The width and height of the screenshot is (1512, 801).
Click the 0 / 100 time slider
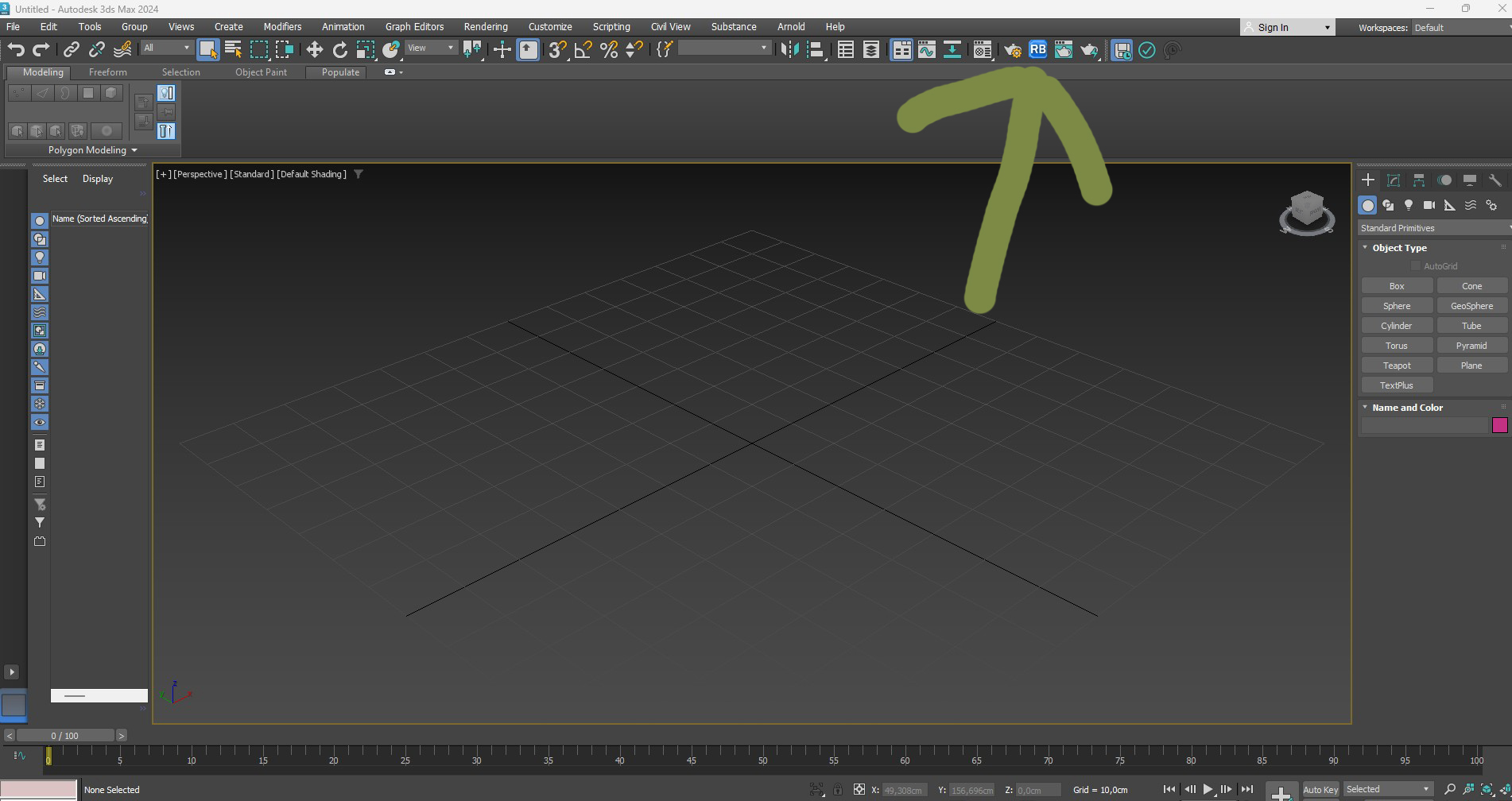pos(65,736)
